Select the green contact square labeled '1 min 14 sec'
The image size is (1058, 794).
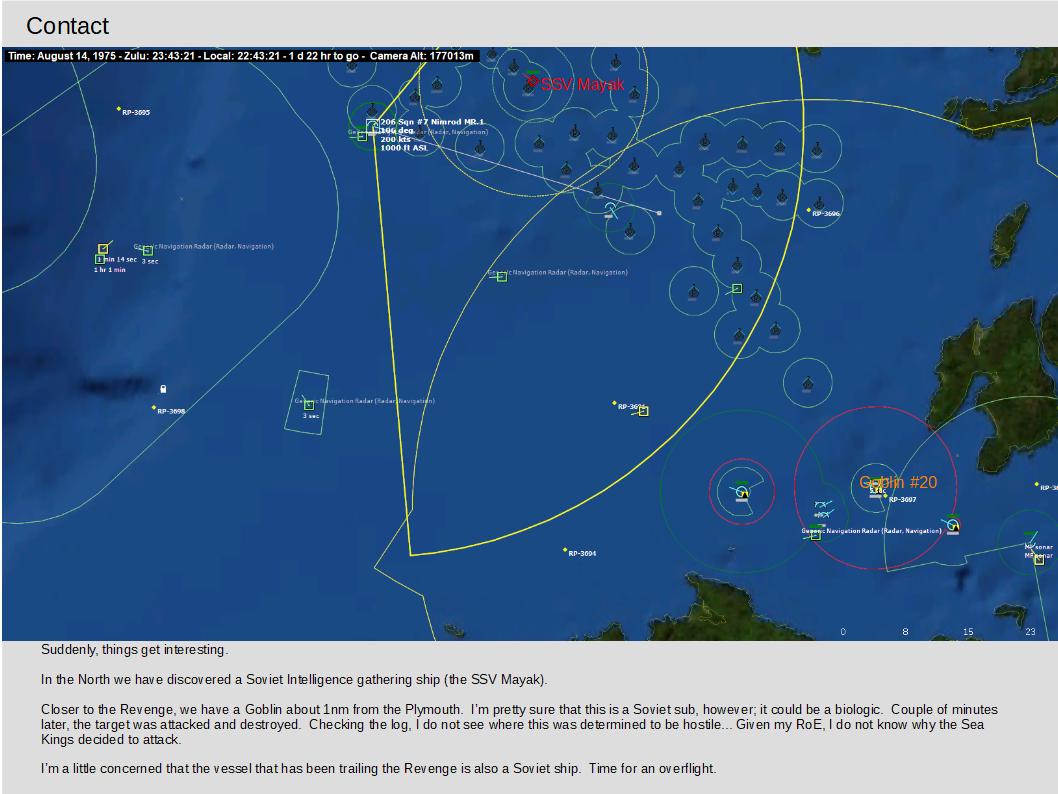99,259
